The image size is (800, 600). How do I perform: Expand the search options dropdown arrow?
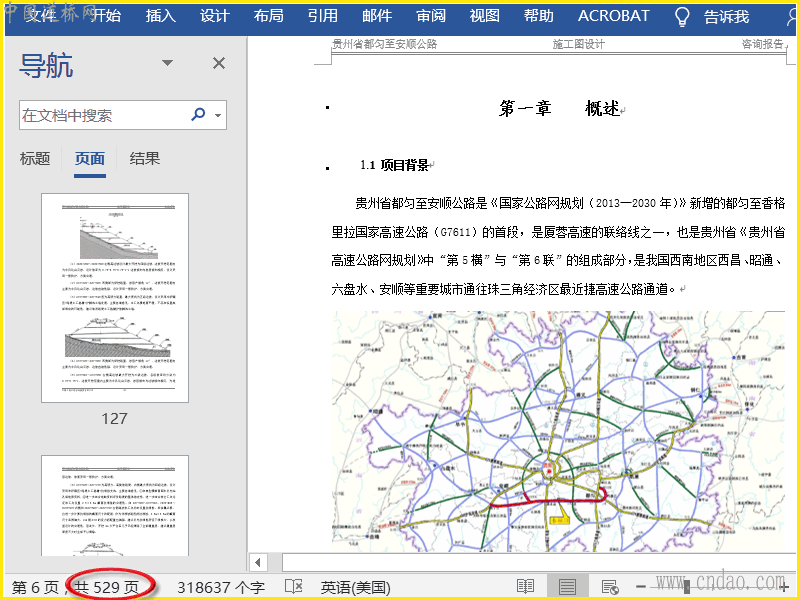(x=218, y=115)
